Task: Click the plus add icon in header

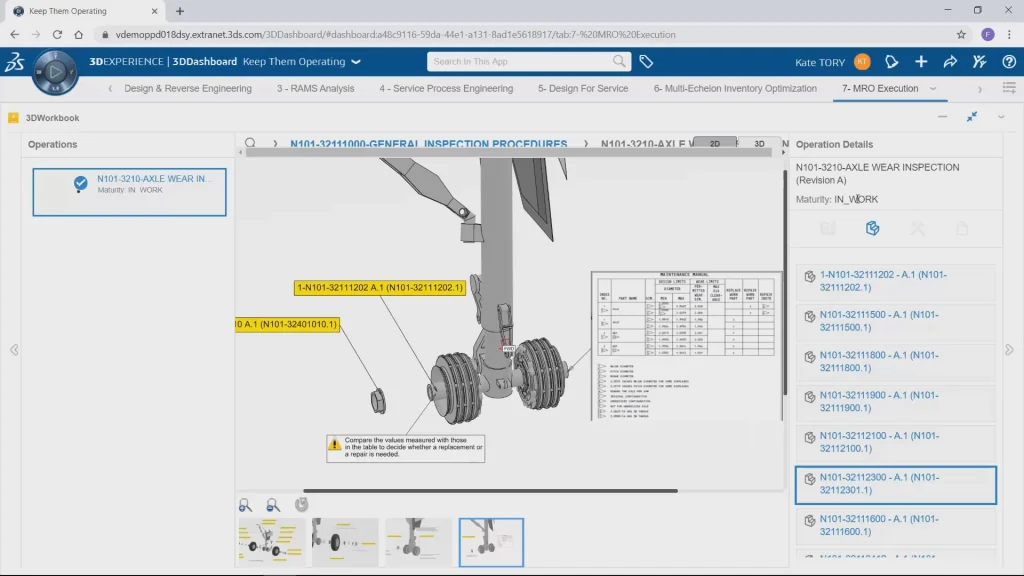Action: (921, 62)
